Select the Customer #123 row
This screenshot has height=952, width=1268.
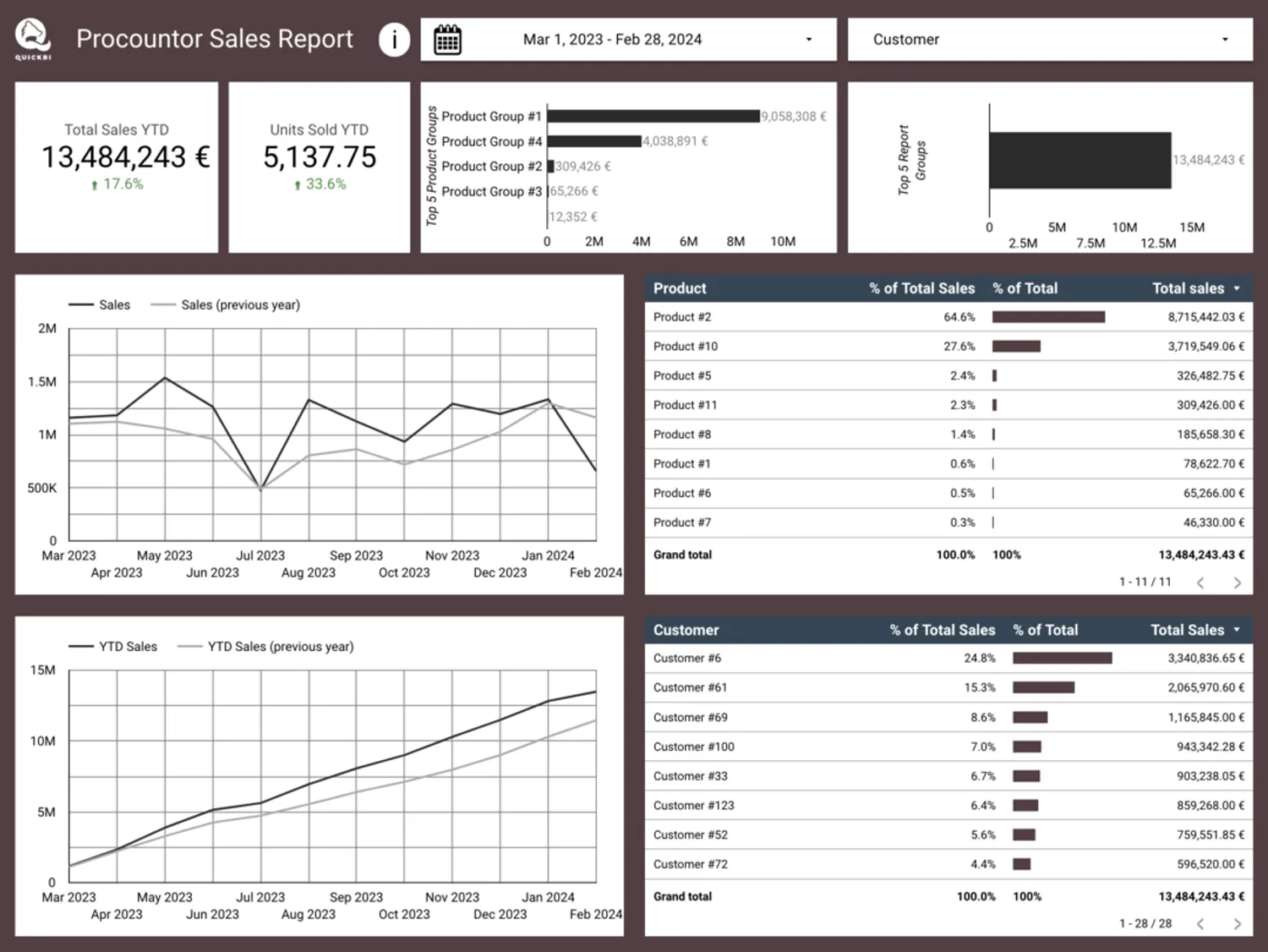(948, 806)
